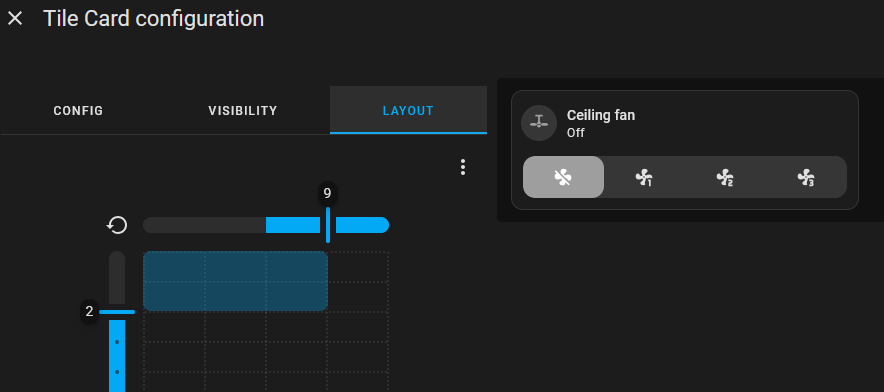Screen dimensions: 884x392
Task: Click the Ceiling fan card title text
Action: [x=601, y=115]
